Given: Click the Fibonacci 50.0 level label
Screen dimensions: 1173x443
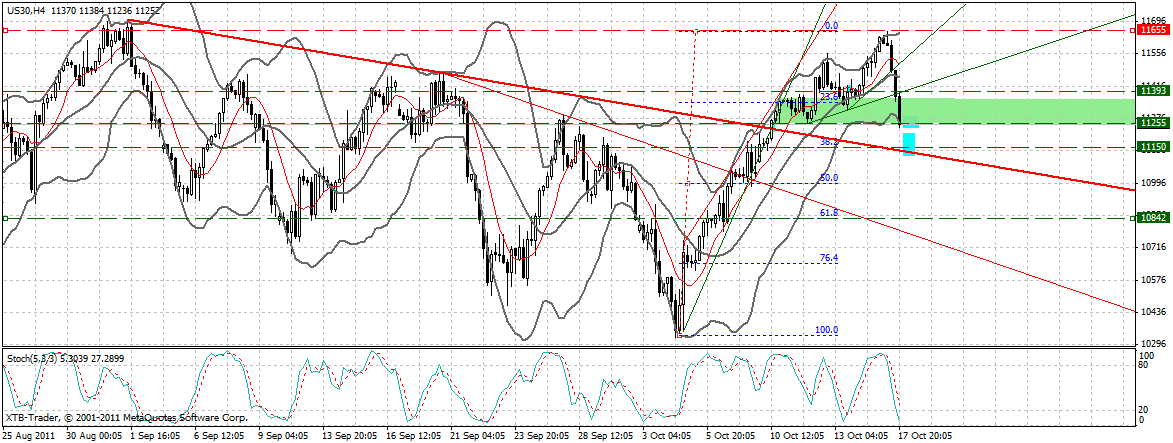Looking at the screenshot, I should [x=828, y=178].
